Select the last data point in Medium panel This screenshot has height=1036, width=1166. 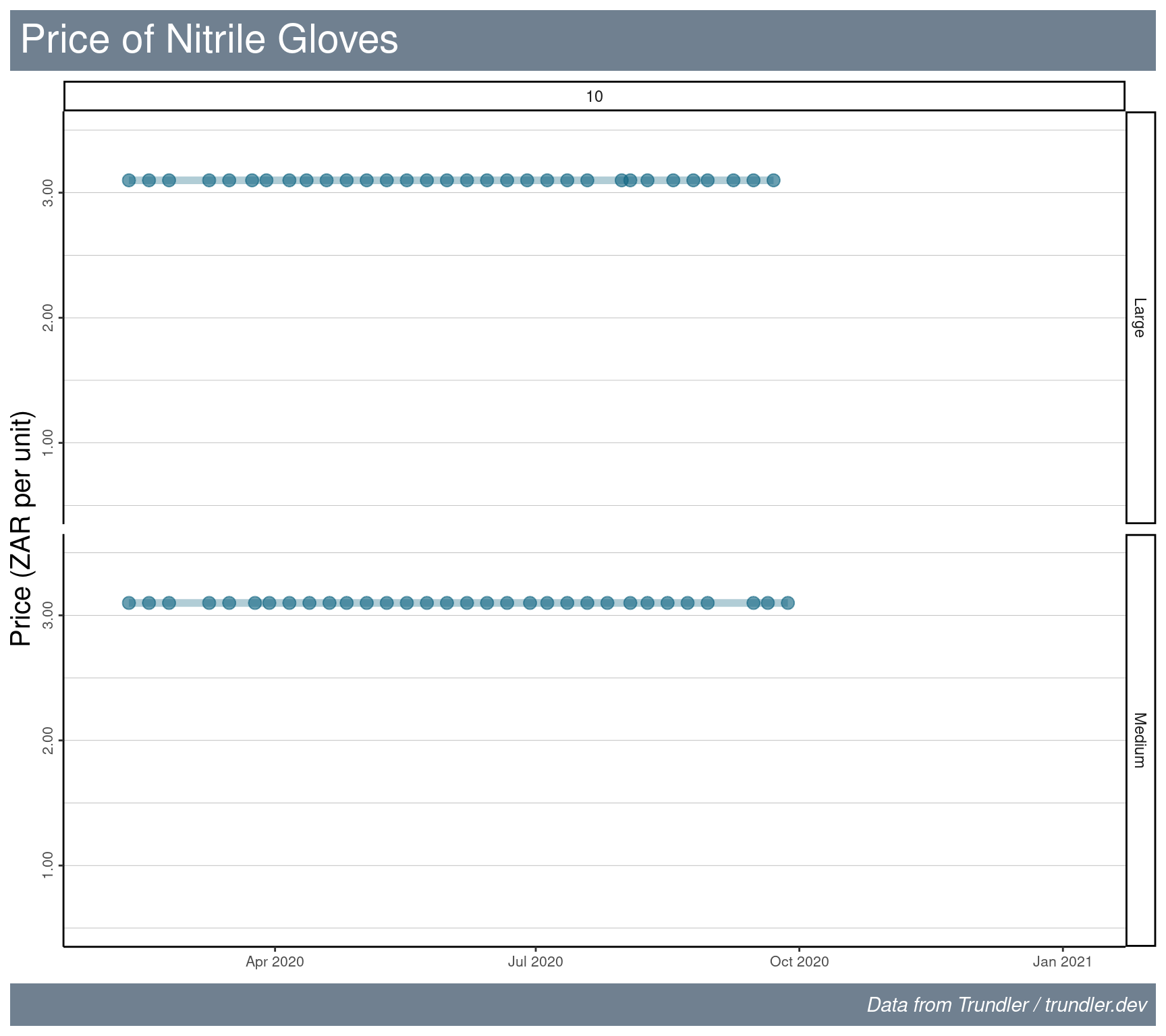coord(787,602)
